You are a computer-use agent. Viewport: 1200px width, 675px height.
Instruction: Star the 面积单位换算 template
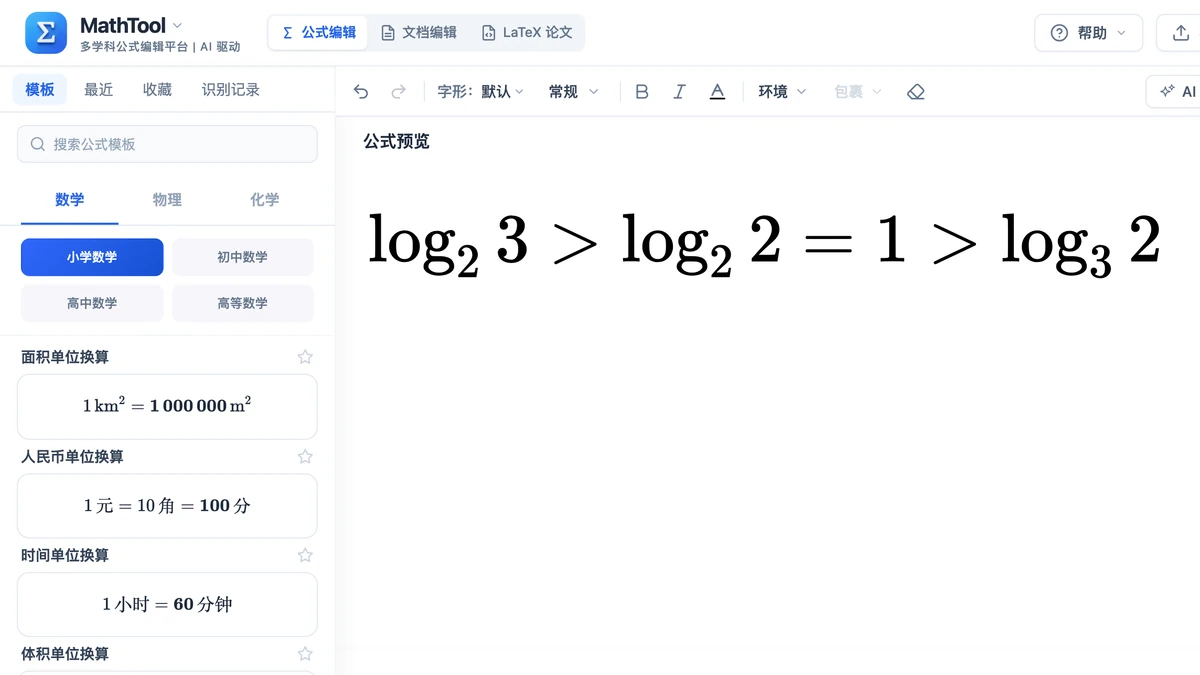click(x=305, y=357)
